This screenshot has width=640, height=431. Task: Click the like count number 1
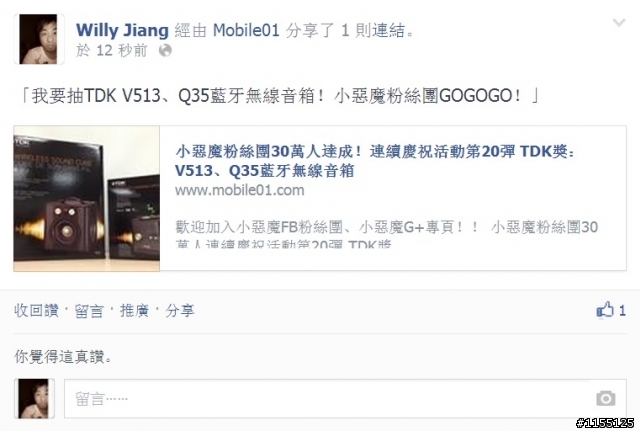[622, 311]
